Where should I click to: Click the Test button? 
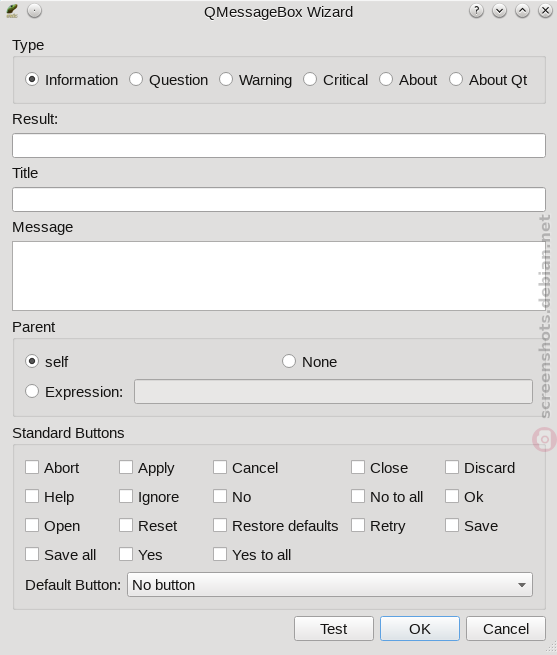click(x=333, y=628)
